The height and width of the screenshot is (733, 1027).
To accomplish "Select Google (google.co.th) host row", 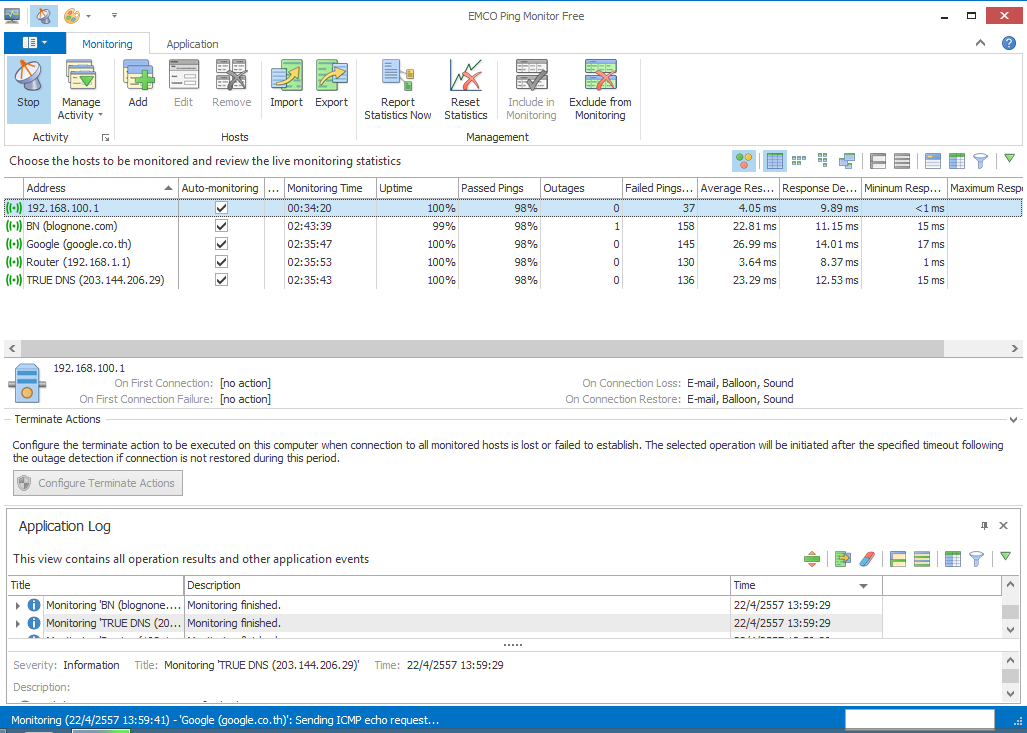I will tap(513, 244).
